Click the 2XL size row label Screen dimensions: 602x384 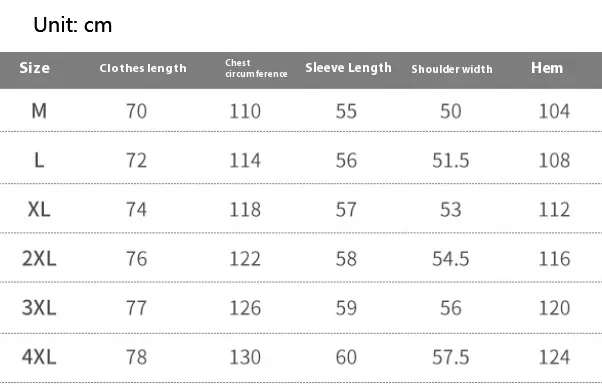click(39, 258)
